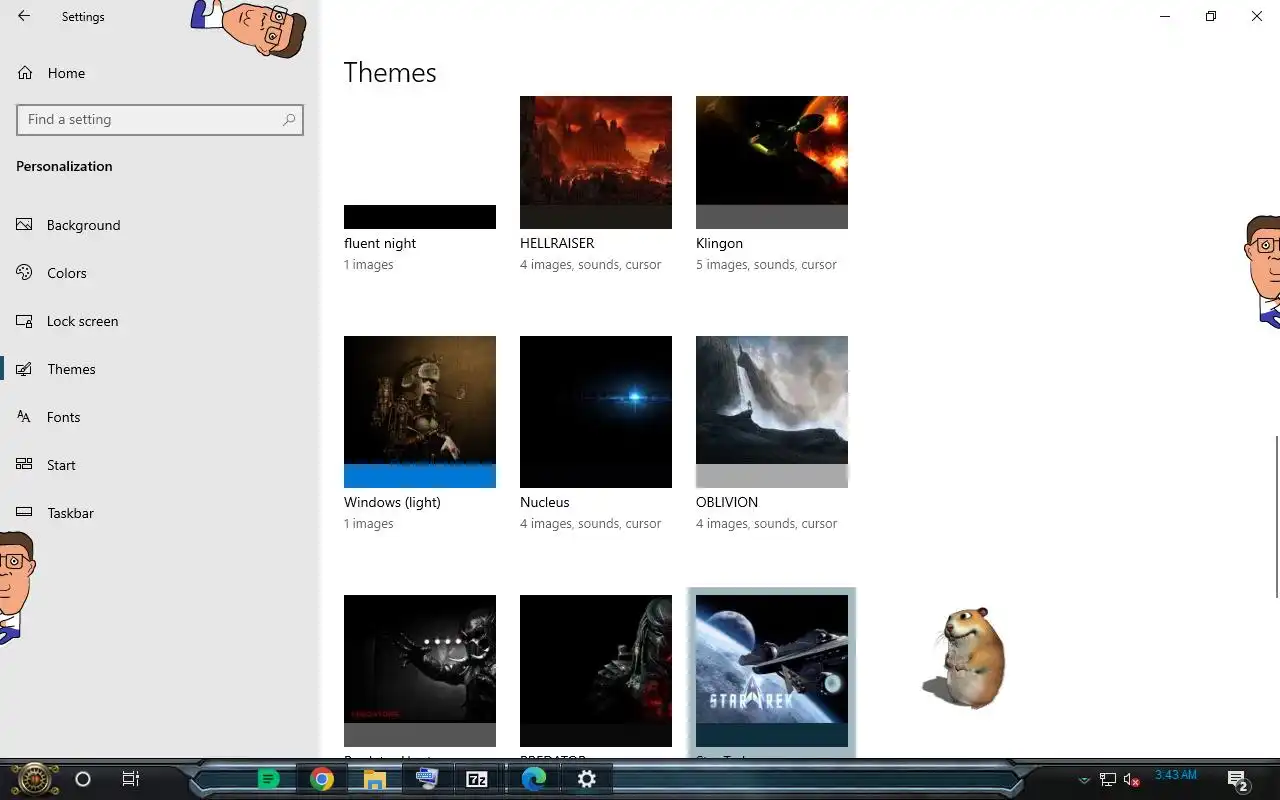
Task: Click the OBLIVION theme name label
Action: 727,502
